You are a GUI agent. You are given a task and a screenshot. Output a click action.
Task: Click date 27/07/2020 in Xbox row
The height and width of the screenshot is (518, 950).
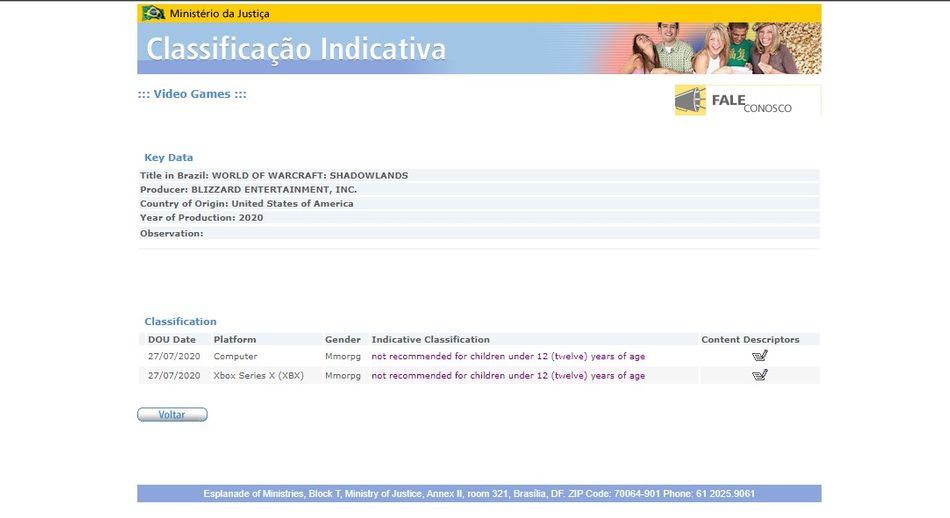[x=174, y=376]
